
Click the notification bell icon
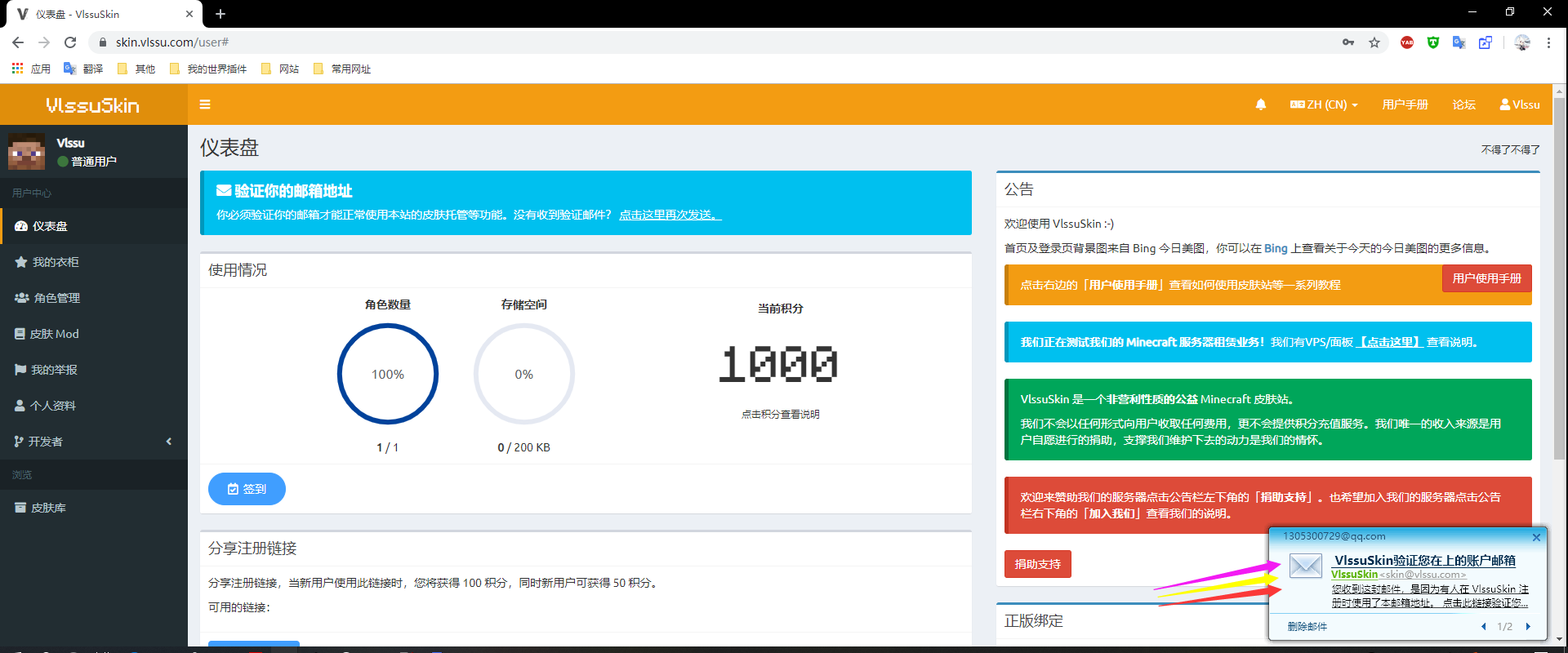pos(1260,104)
